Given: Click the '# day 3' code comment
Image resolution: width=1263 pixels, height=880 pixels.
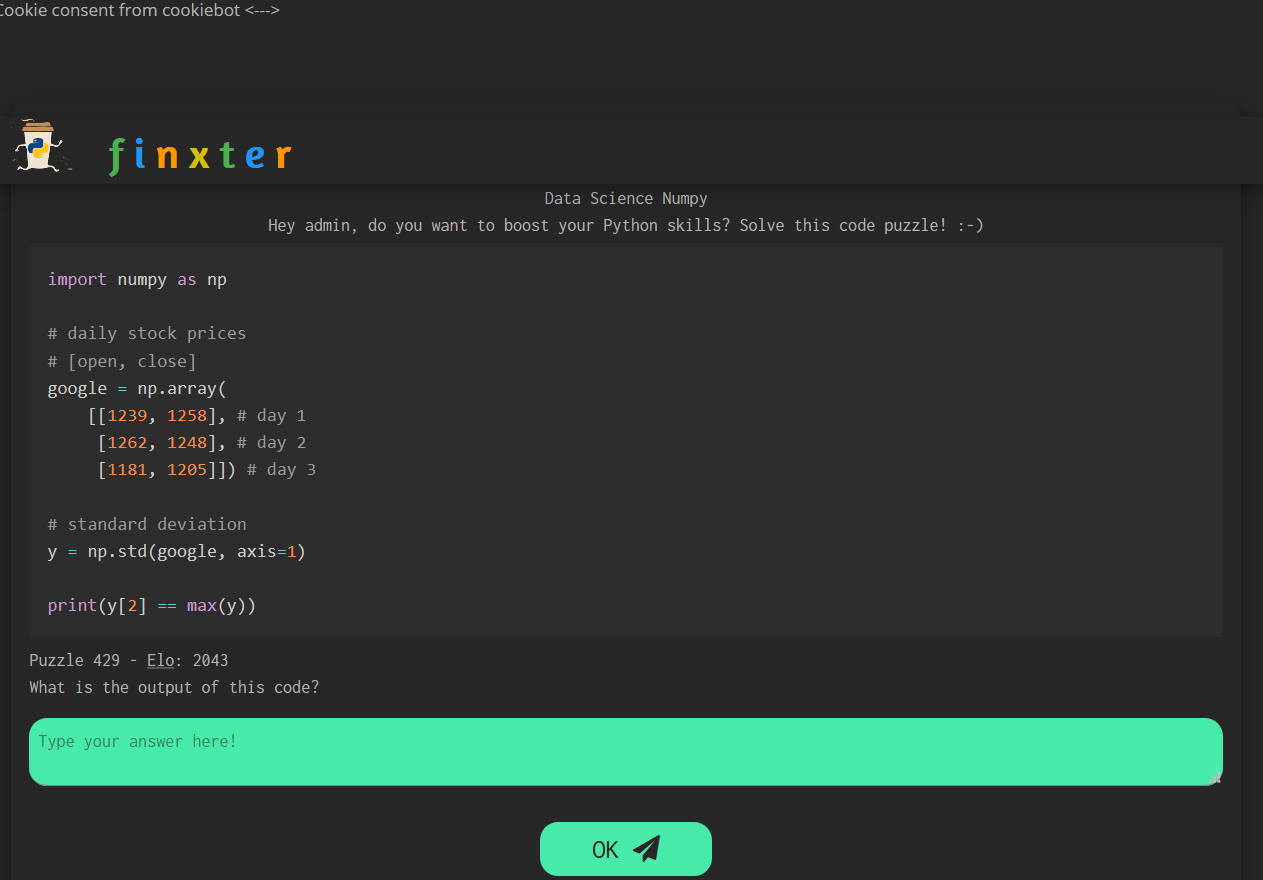Looking at the screenshot, I should 281,469.
